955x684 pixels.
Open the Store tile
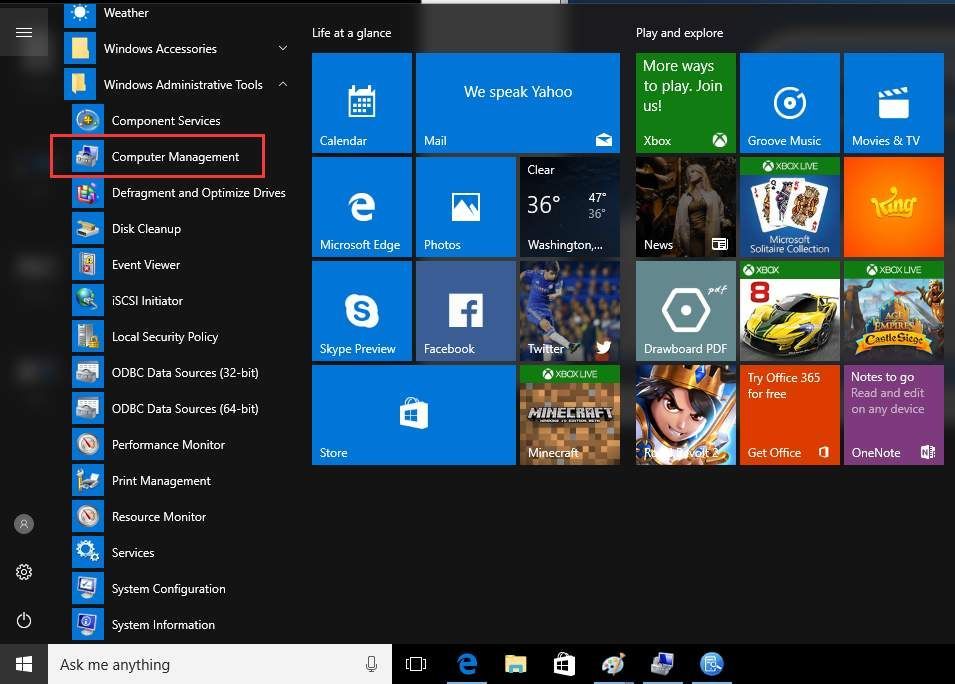pyautogui.click(x=414, y=415)
